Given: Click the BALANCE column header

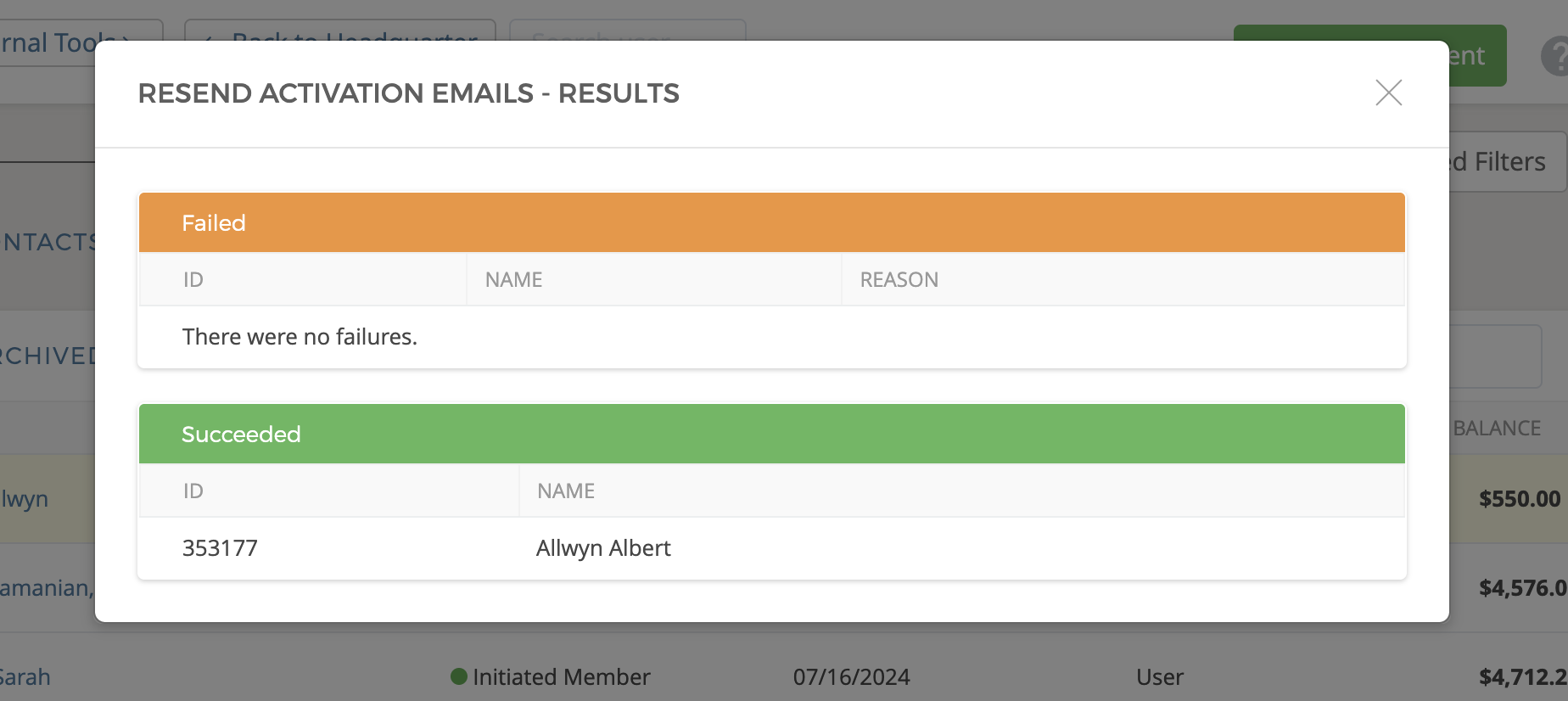Looking at the screenshot, I should tap(1497, 429).
